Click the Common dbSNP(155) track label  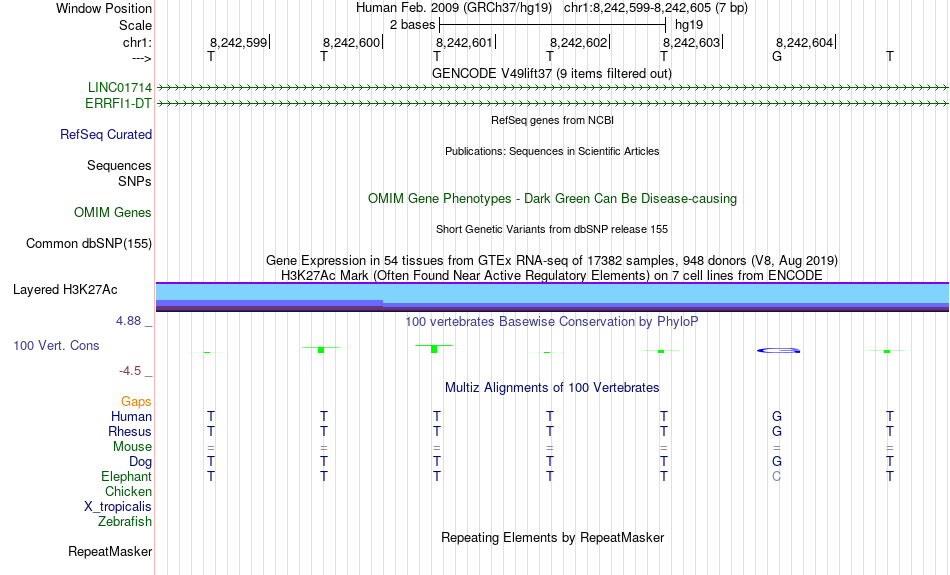[x=89, y=244]
